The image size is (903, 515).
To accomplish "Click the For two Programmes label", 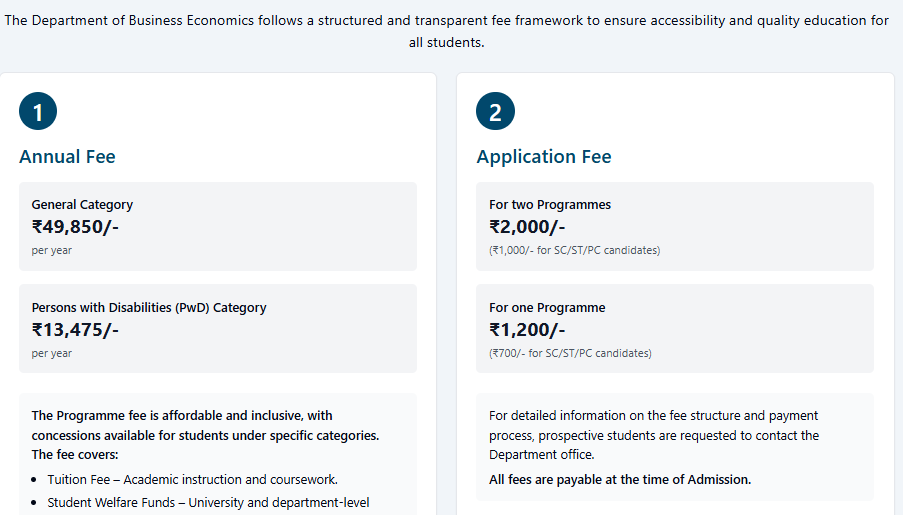I will point(550,205).
